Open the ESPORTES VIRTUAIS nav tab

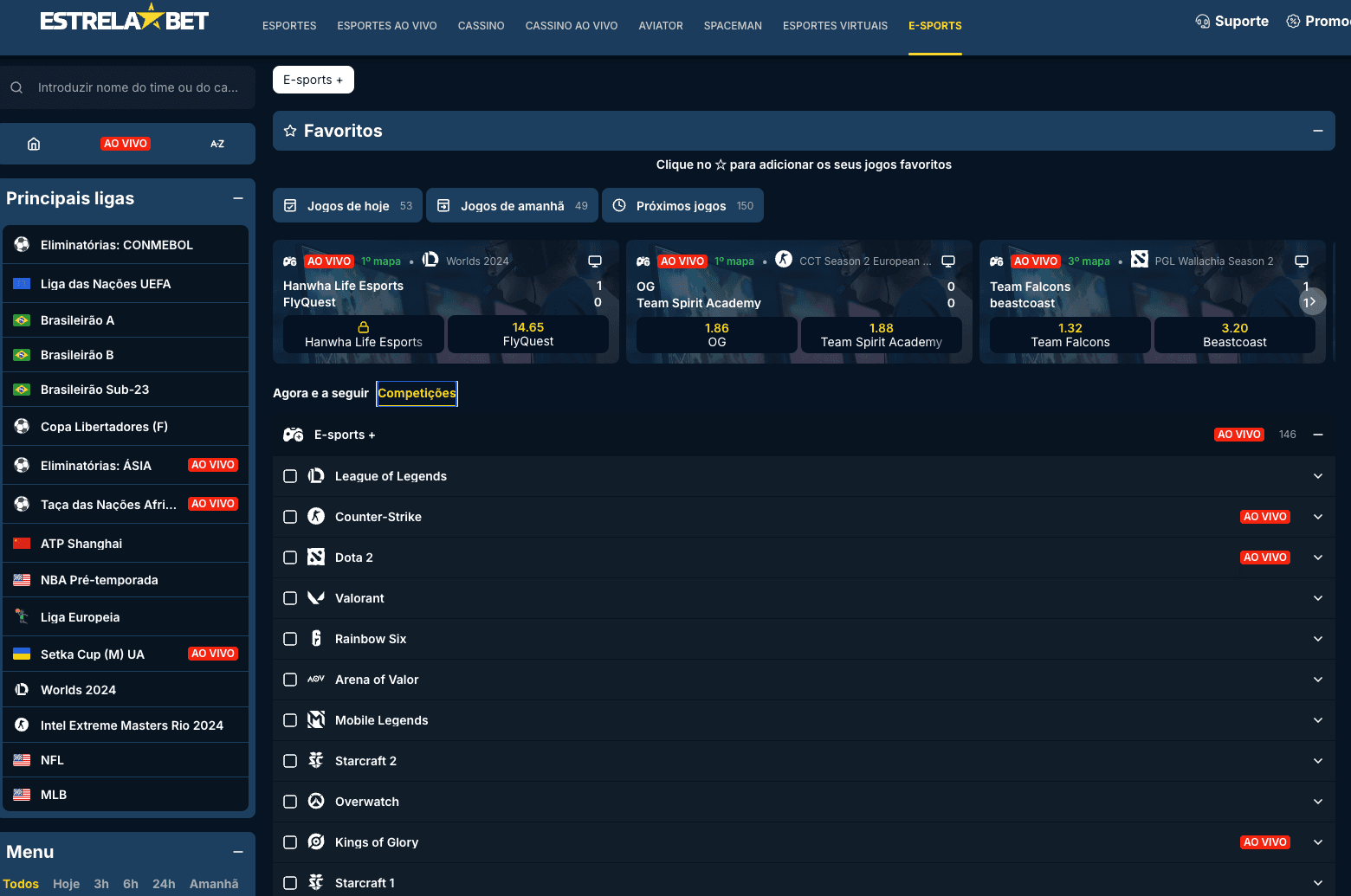coord(835,26)
